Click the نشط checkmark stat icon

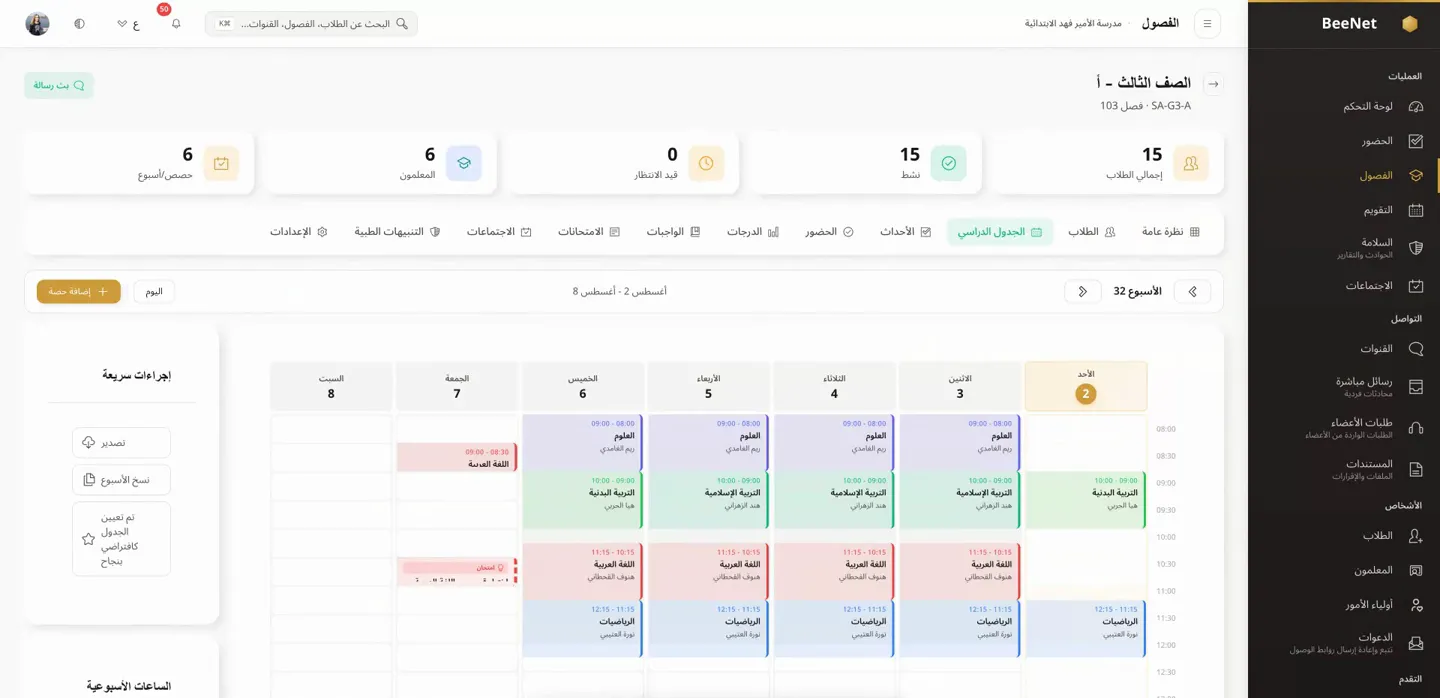pos(948,163)
